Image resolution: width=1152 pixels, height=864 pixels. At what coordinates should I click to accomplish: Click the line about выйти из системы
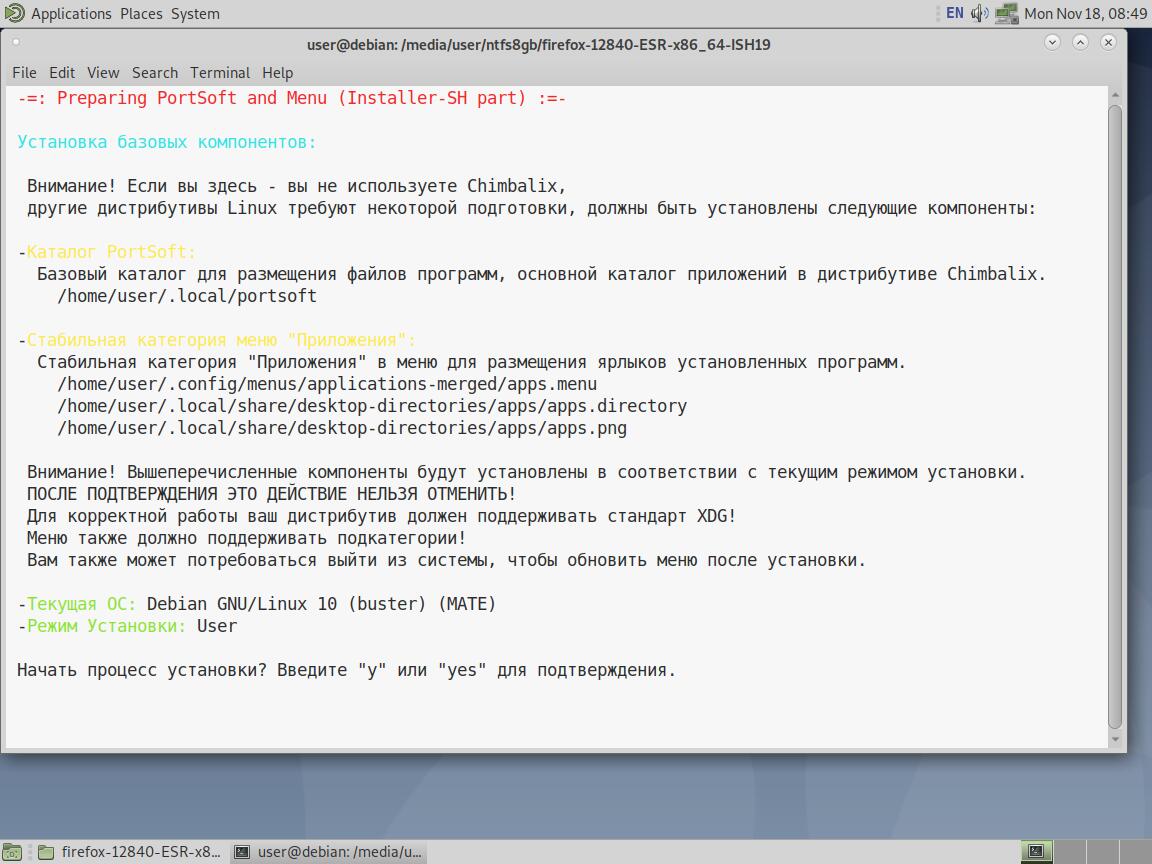click(446, 560)
